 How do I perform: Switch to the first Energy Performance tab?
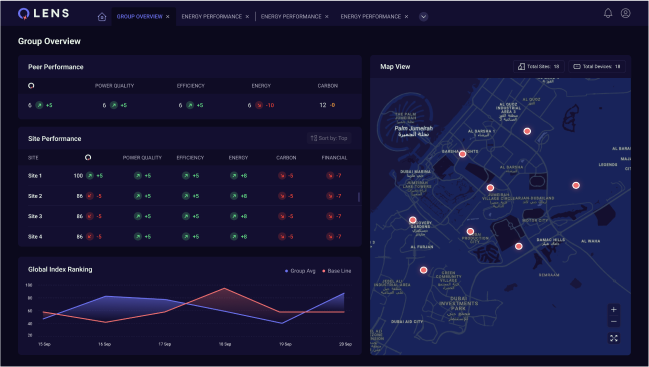point(212,17)
